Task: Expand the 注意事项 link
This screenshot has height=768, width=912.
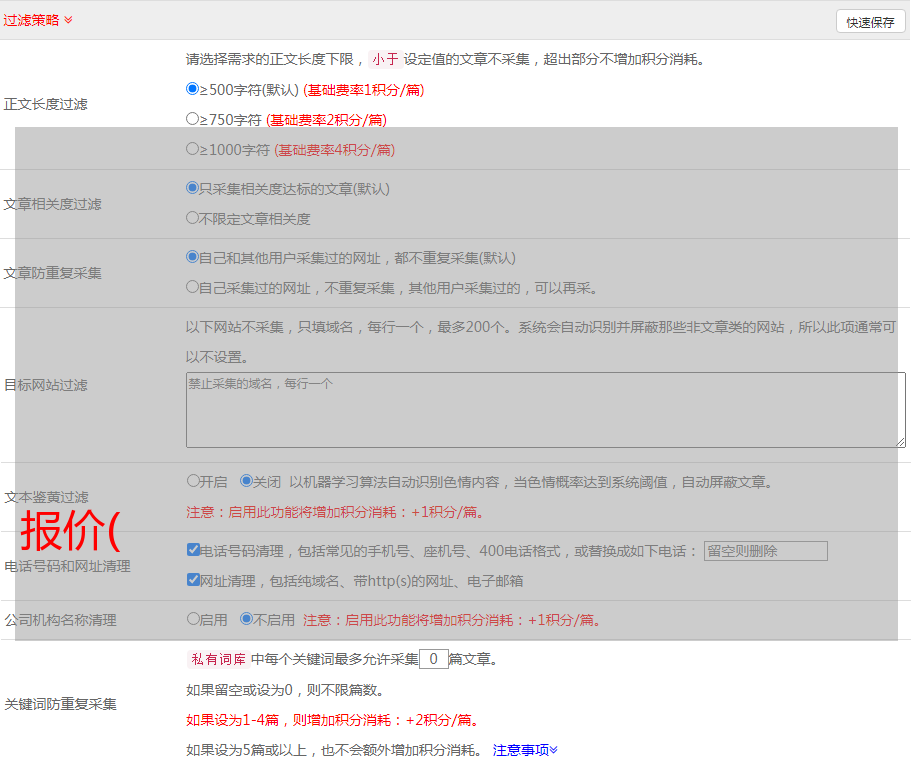Action: (x=525, y=749)
